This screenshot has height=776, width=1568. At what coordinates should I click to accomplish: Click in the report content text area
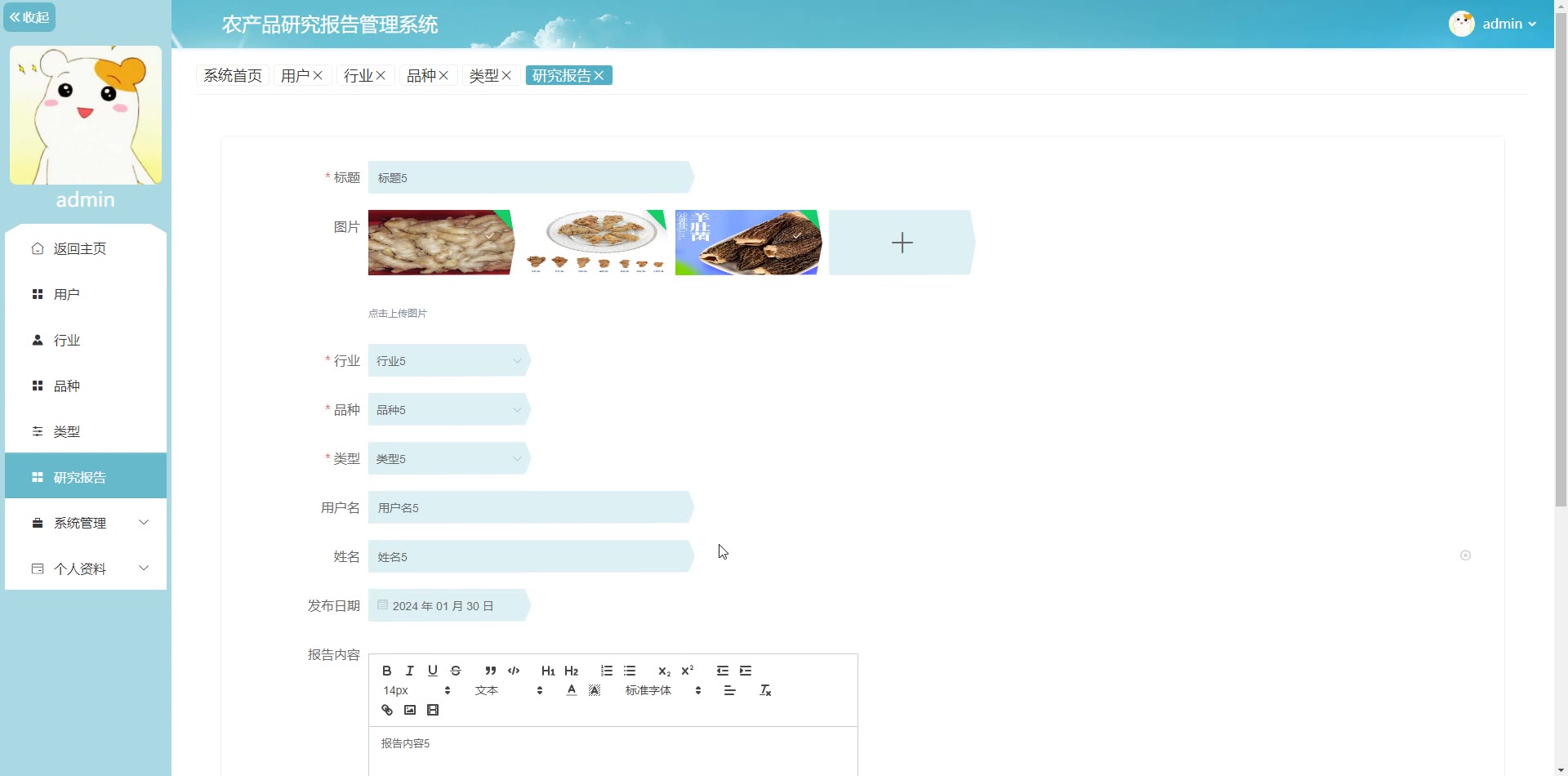tap(612, 751)
